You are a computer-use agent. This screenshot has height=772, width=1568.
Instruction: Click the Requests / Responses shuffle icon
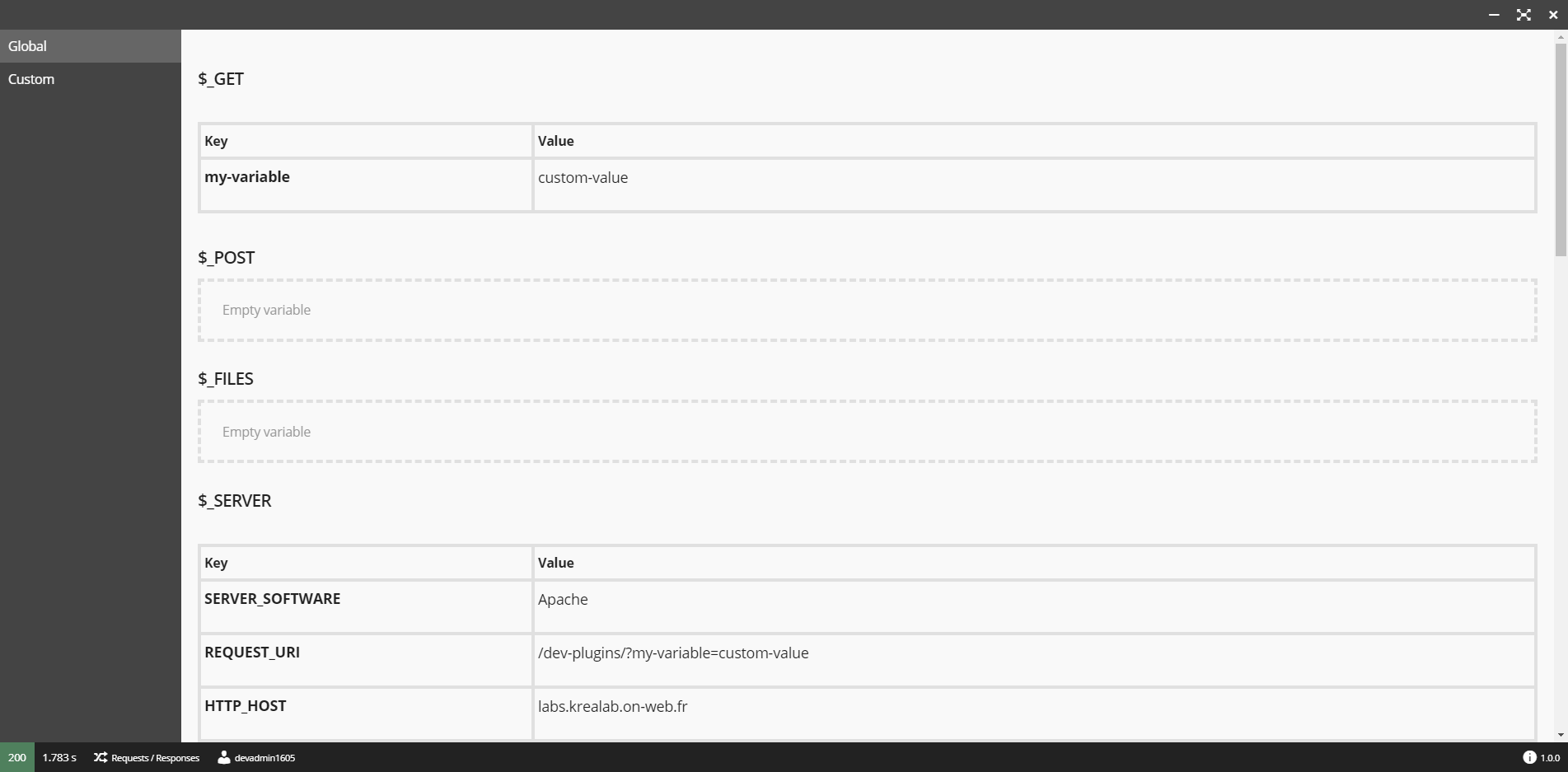[101, 757]
